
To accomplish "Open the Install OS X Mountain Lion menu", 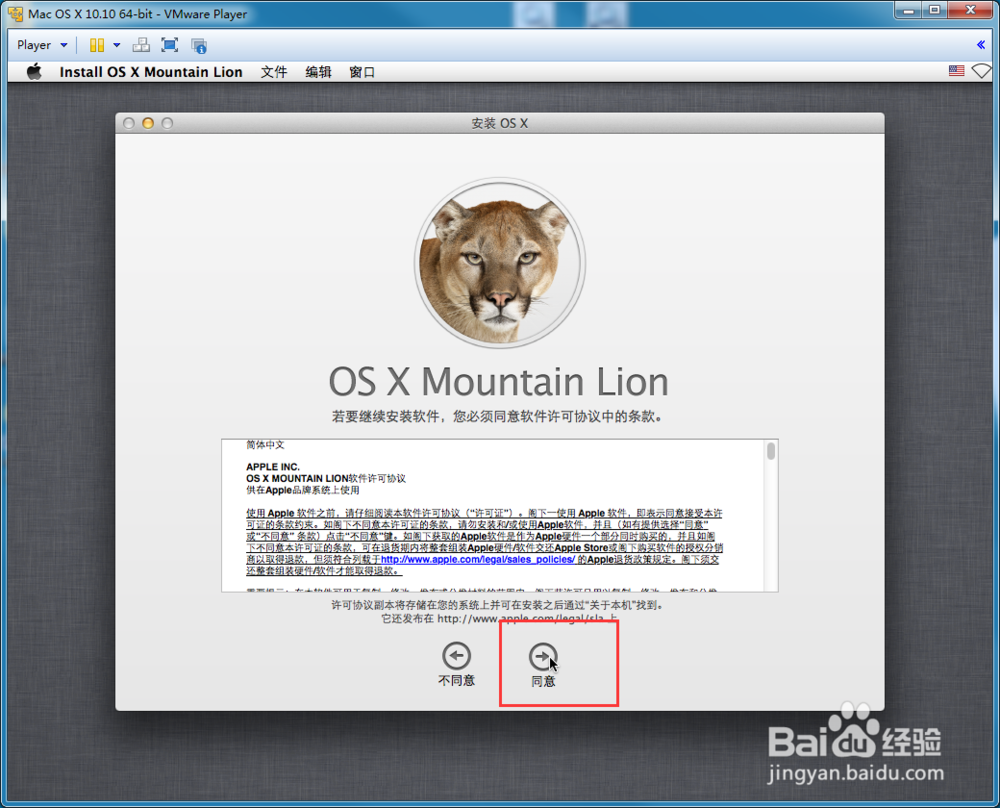I will pyautogui.click(x=151, y=72).
